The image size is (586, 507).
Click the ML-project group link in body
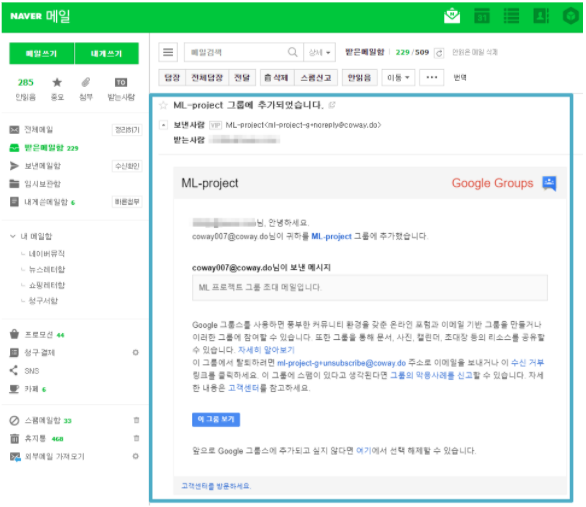coord(331,236)
